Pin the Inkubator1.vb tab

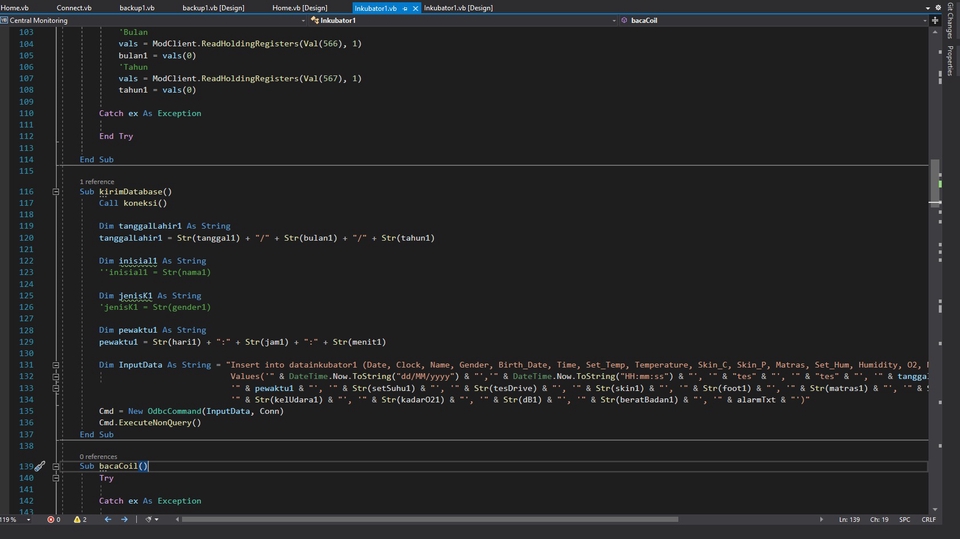[405, 9]
